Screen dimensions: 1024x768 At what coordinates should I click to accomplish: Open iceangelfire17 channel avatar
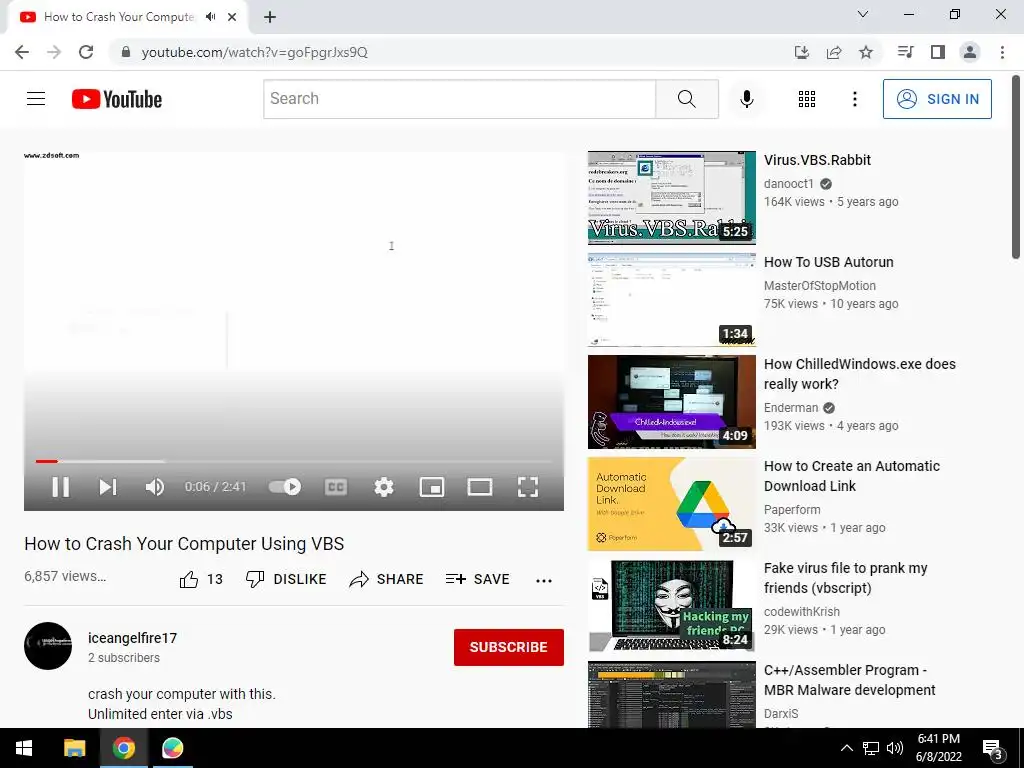48,646
